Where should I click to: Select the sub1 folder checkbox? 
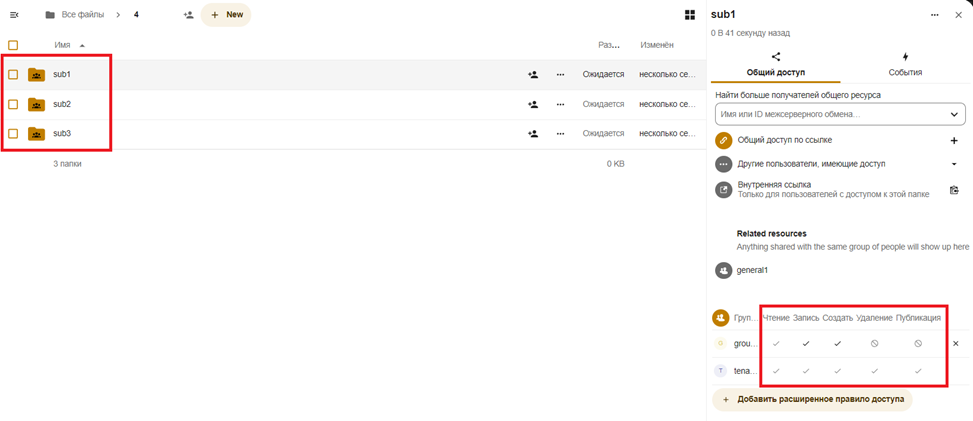point(13,75)
